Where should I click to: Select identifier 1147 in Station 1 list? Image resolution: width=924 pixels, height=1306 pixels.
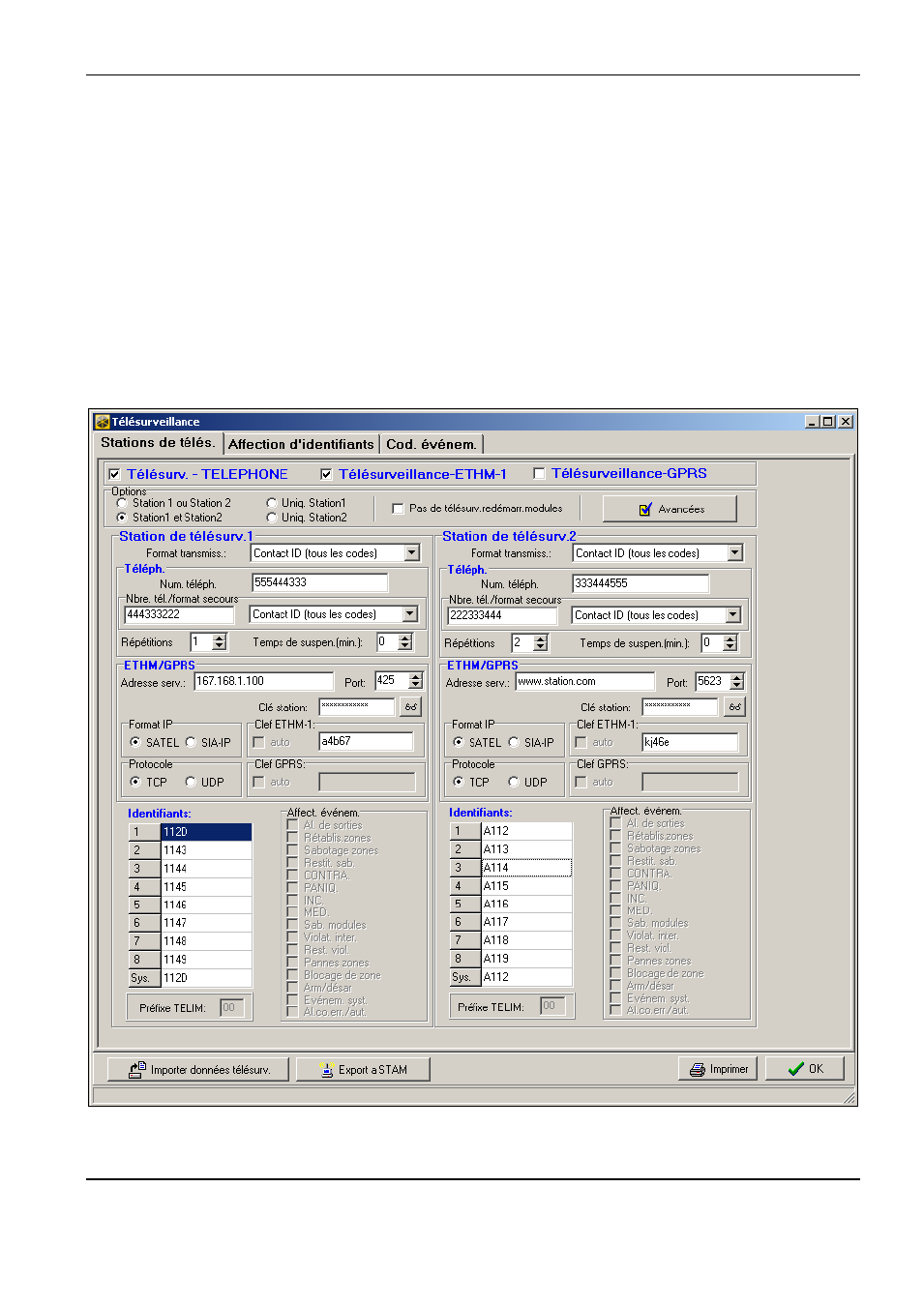coord(206,923)
